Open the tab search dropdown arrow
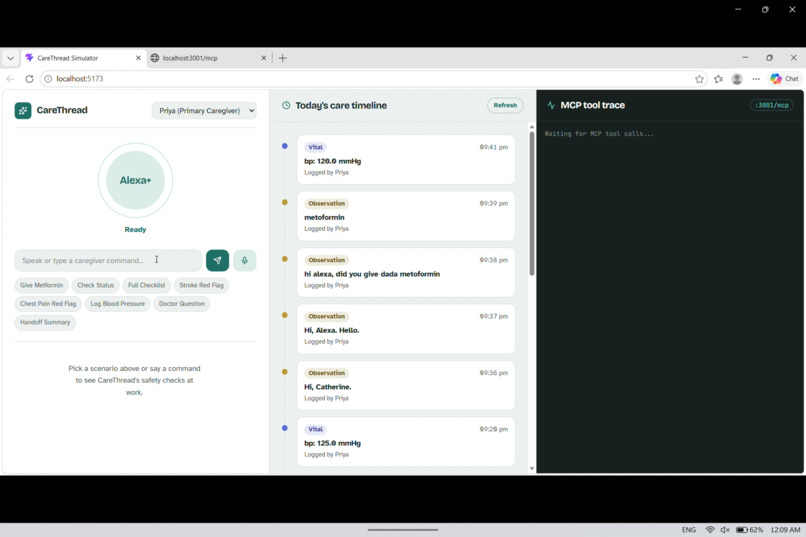Viewport: 806px width, 537px height. coord(10,58)
